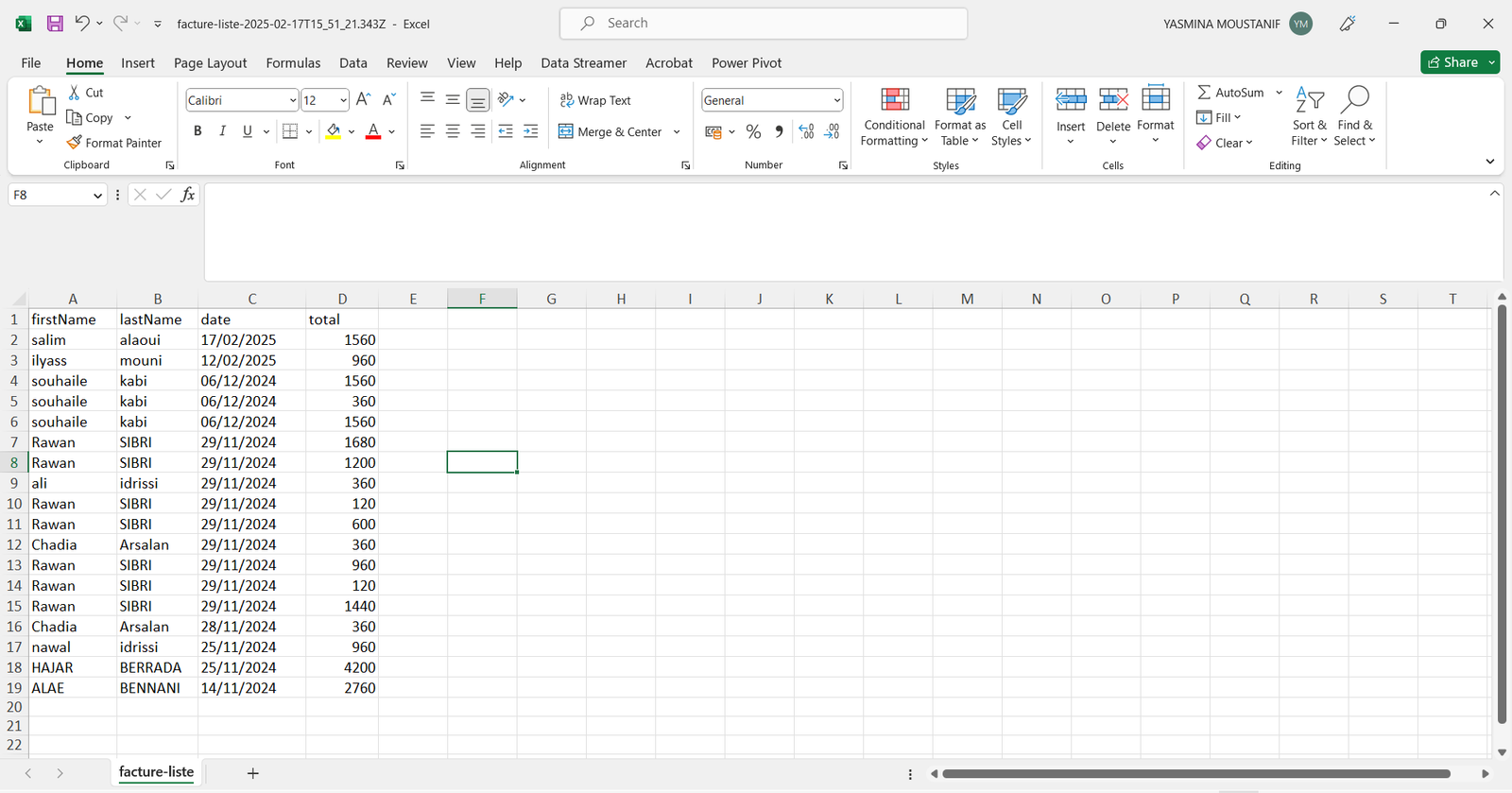Apply the yellow fill color swatch
The image size is (1512, 793).
pyautogui.click(x=333, y=132)
